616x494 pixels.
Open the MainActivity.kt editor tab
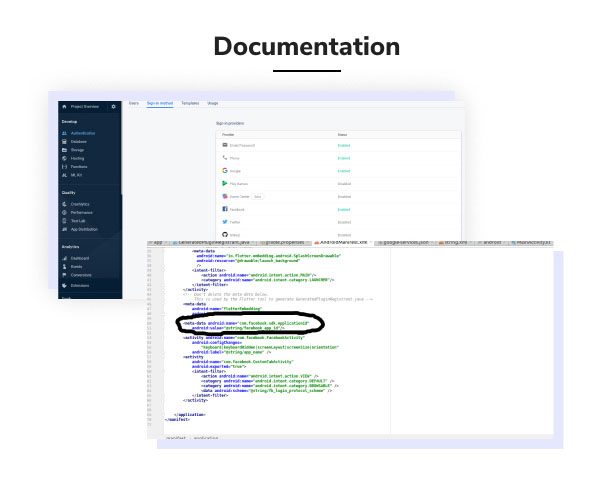(533, 242)
